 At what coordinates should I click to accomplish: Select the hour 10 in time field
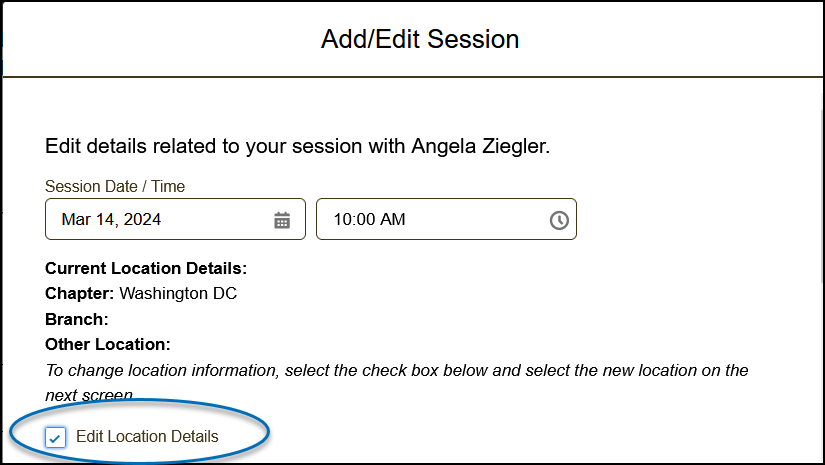[x=342, y=219]
